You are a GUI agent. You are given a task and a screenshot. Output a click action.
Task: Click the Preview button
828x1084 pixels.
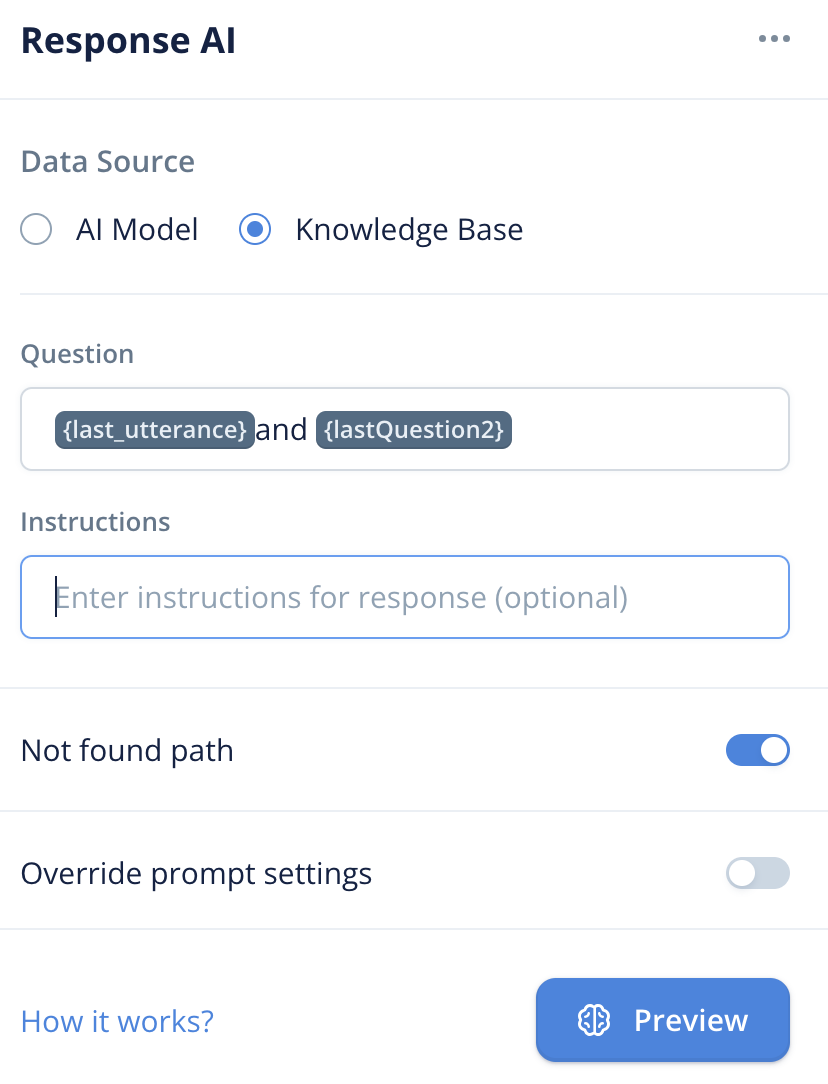coord(663,1020)
